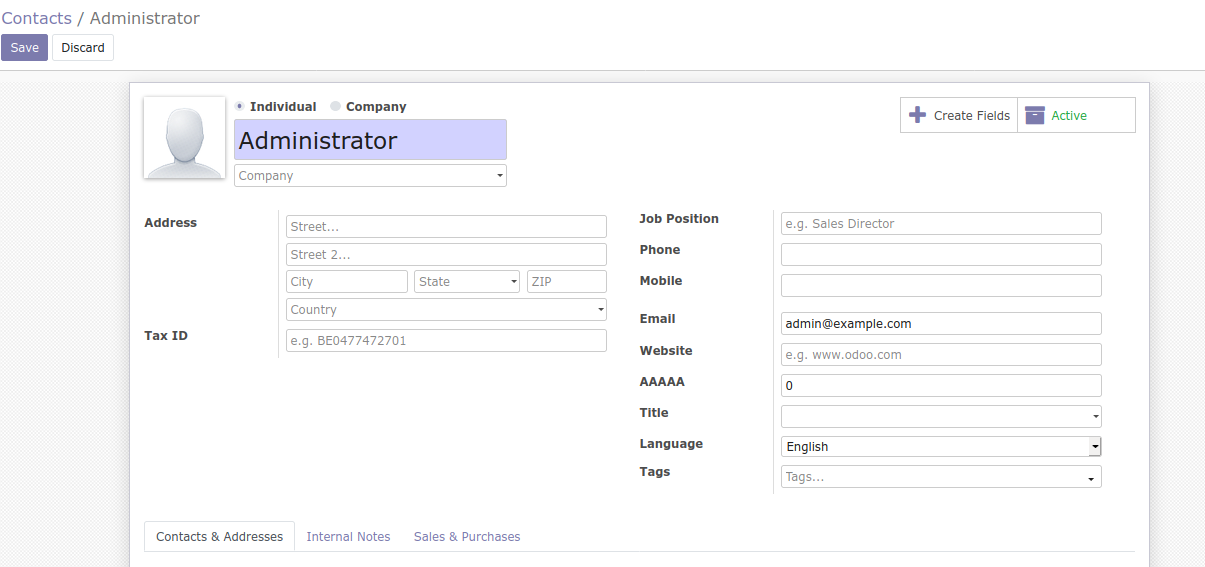
Task: Click the contact avatar placeholder image
Action: click(185, 138)
